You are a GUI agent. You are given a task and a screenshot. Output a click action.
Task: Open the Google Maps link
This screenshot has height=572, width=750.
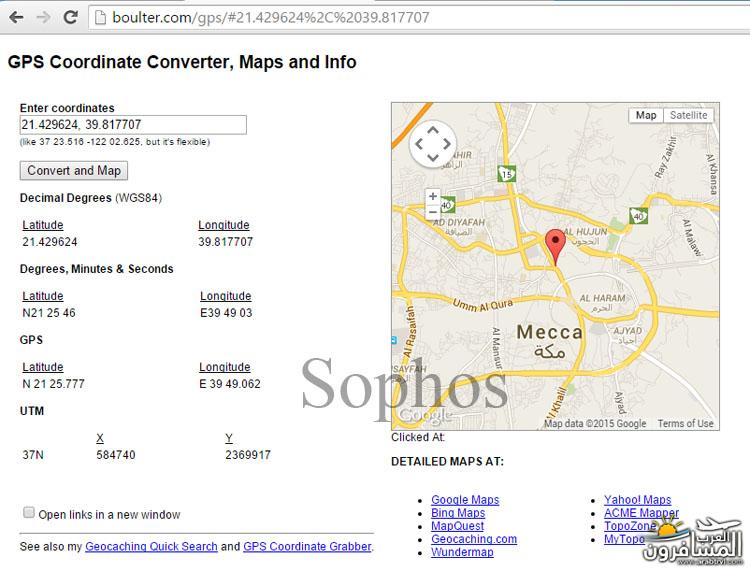click(x=465, y=500)
